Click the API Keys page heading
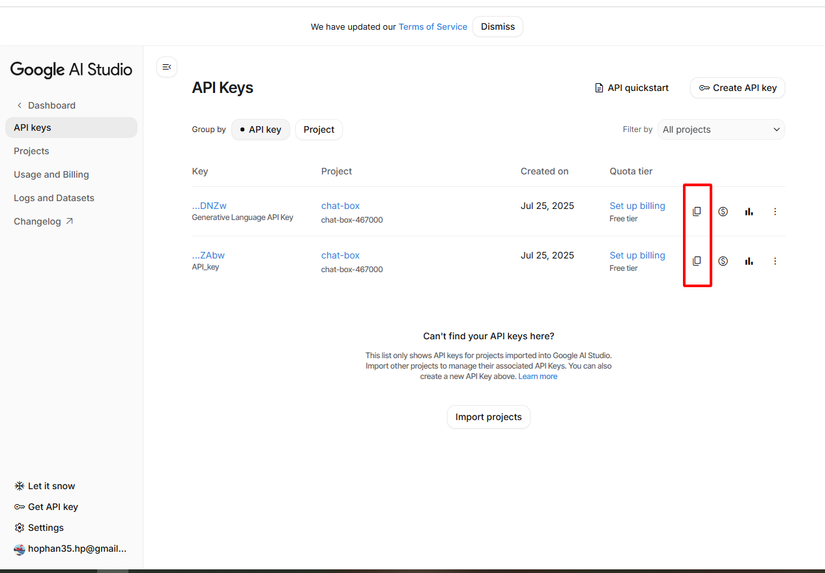The height and width of the screenshot is (573, 825). 223,88
